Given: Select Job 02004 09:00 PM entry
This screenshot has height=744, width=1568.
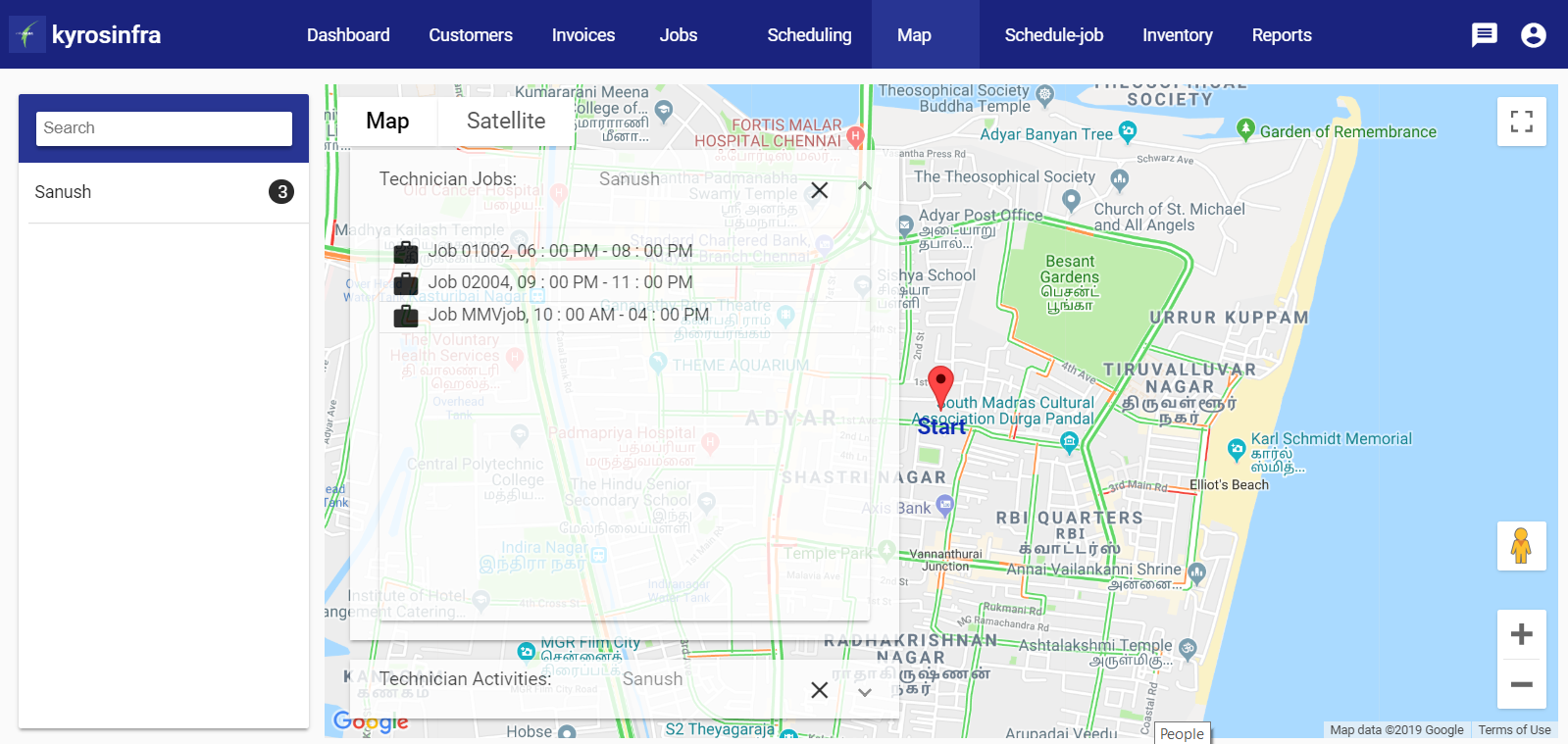Looking at the screenshot, I should (x=624, y=283).
